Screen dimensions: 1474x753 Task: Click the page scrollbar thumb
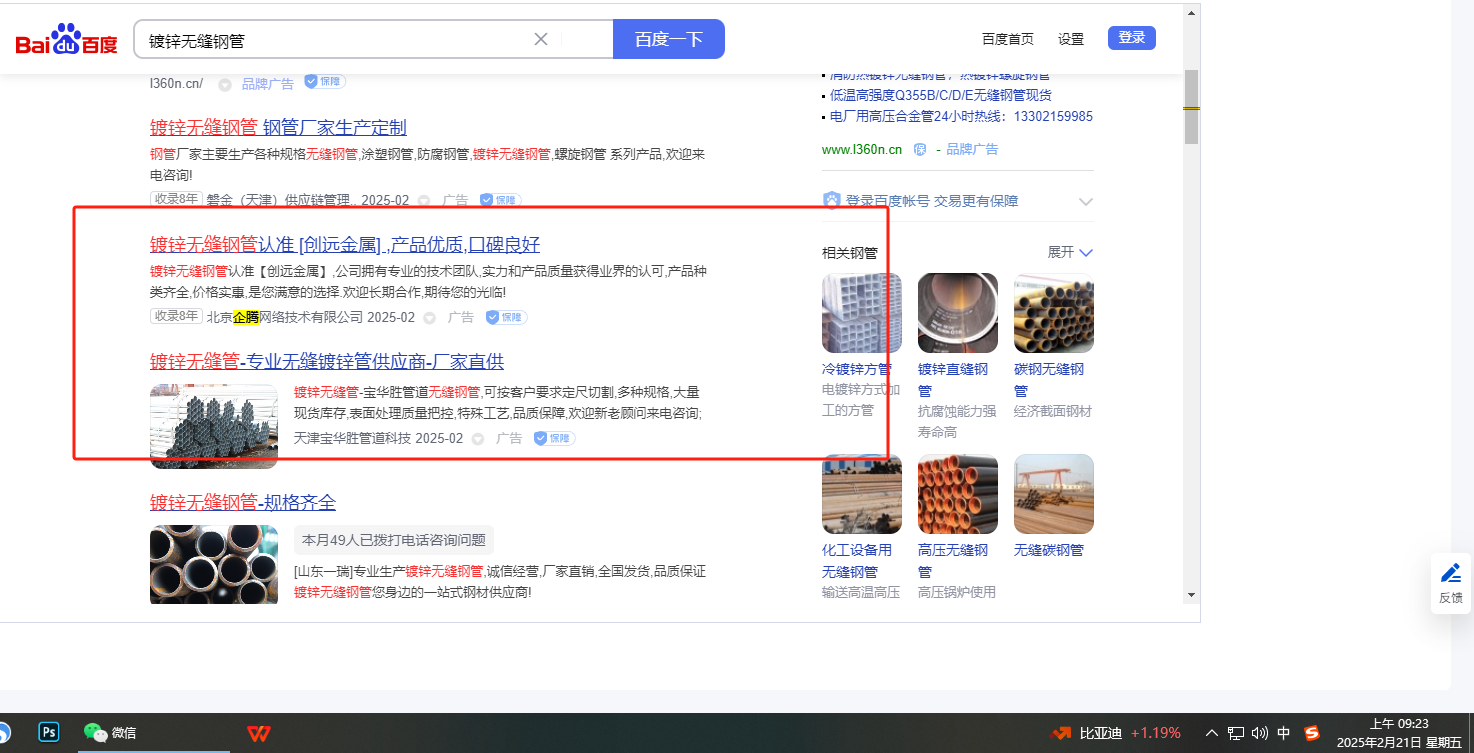point(1191,107)
